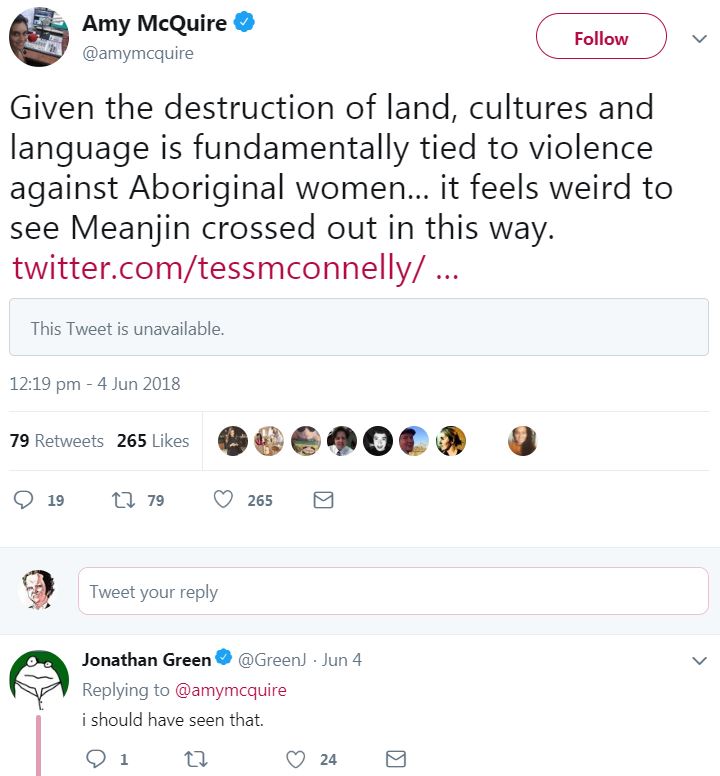
Task: Reply to Jonathan Green's comment
Action: (96, 760)
